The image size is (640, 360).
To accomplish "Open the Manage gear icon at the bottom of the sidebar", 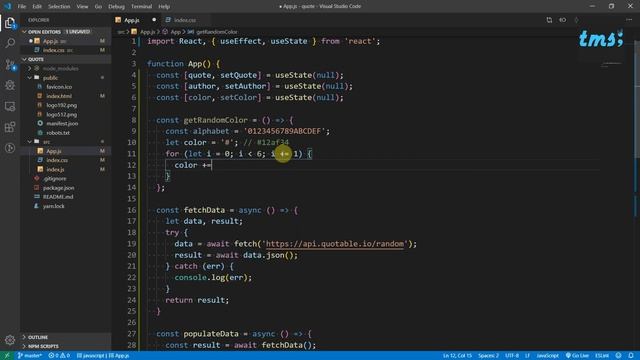I will [x=10, y=340].
